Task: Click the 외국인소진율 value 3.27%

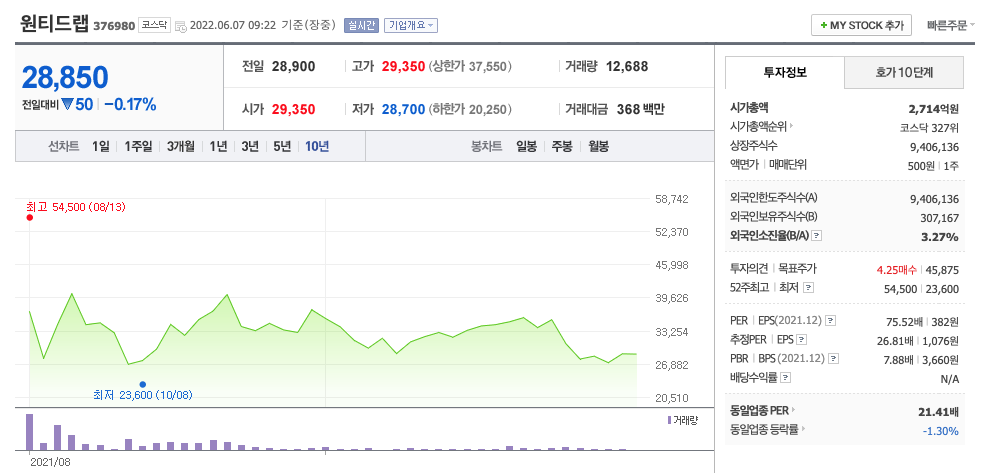Action: [x=940, y=237]
